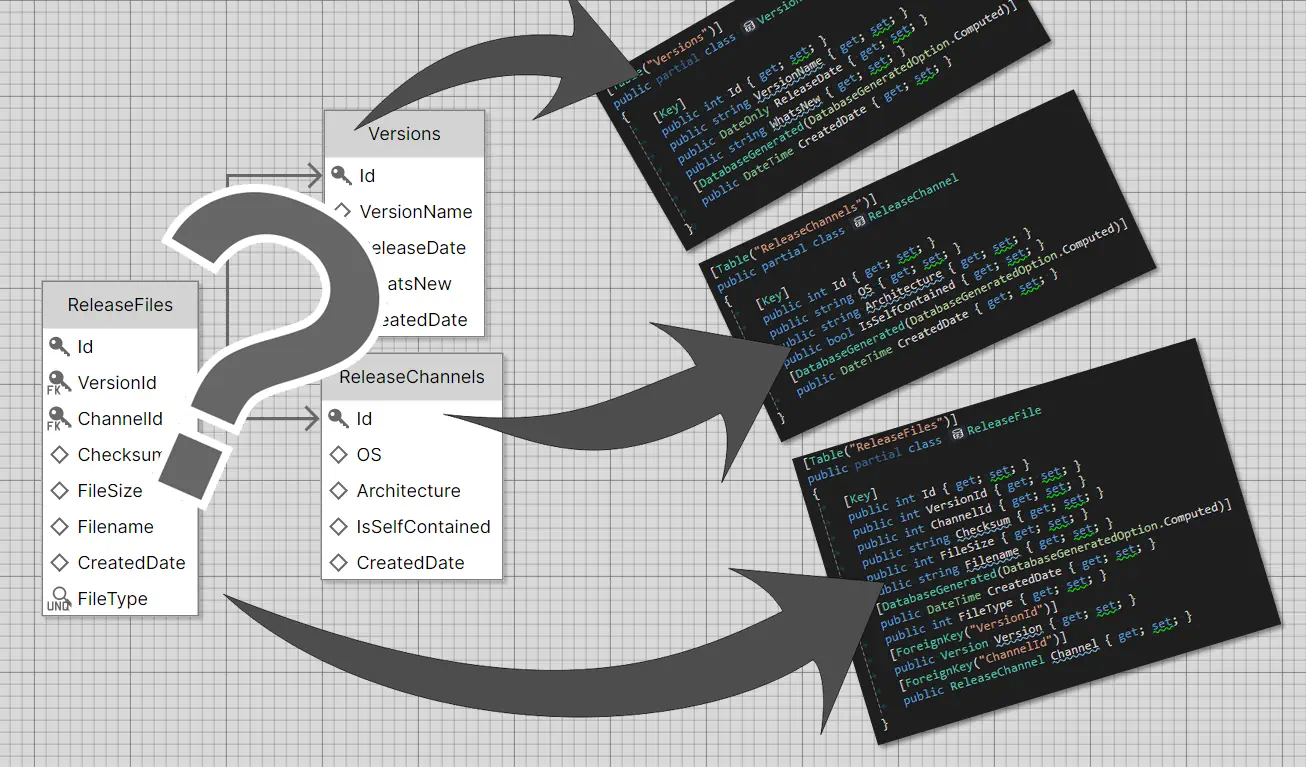Click the diamond icon beside VersionName
The width and height of the screenshot is (1306, 767).
[342, 211]
